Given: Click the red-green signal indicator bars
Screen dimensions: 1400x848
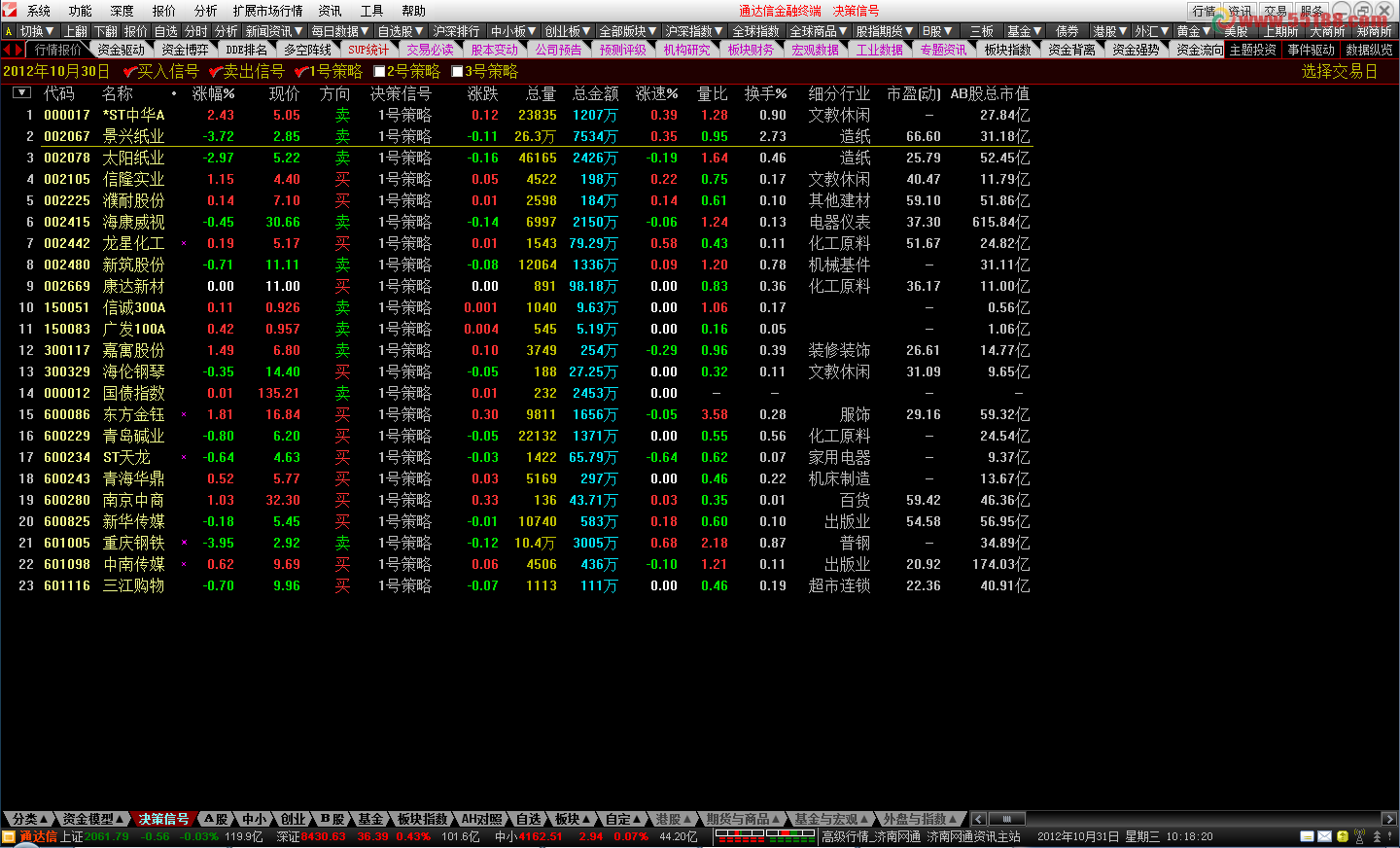Looking at the screenshot, I should (765, 836).
